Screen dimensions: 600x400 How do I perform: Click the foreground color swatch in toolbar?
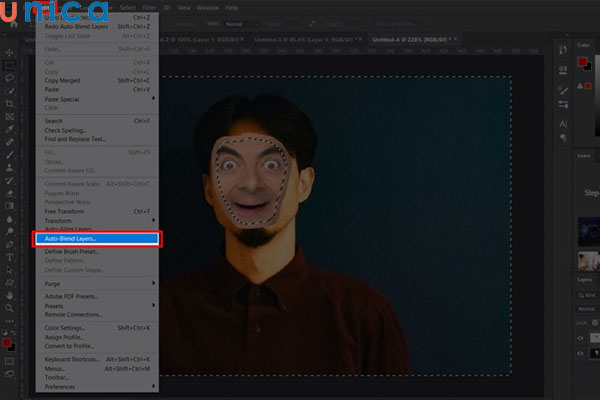click(7, 340)
